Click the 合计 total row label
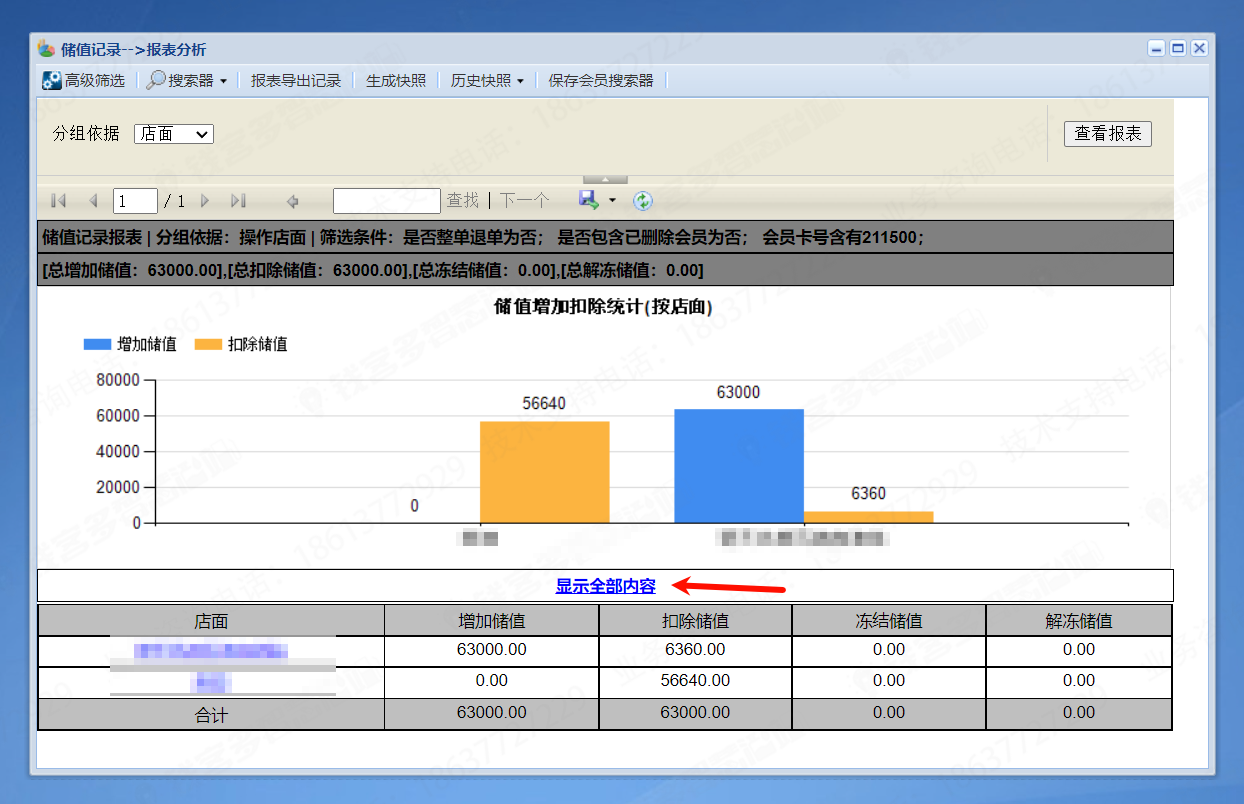 [211, 715]
